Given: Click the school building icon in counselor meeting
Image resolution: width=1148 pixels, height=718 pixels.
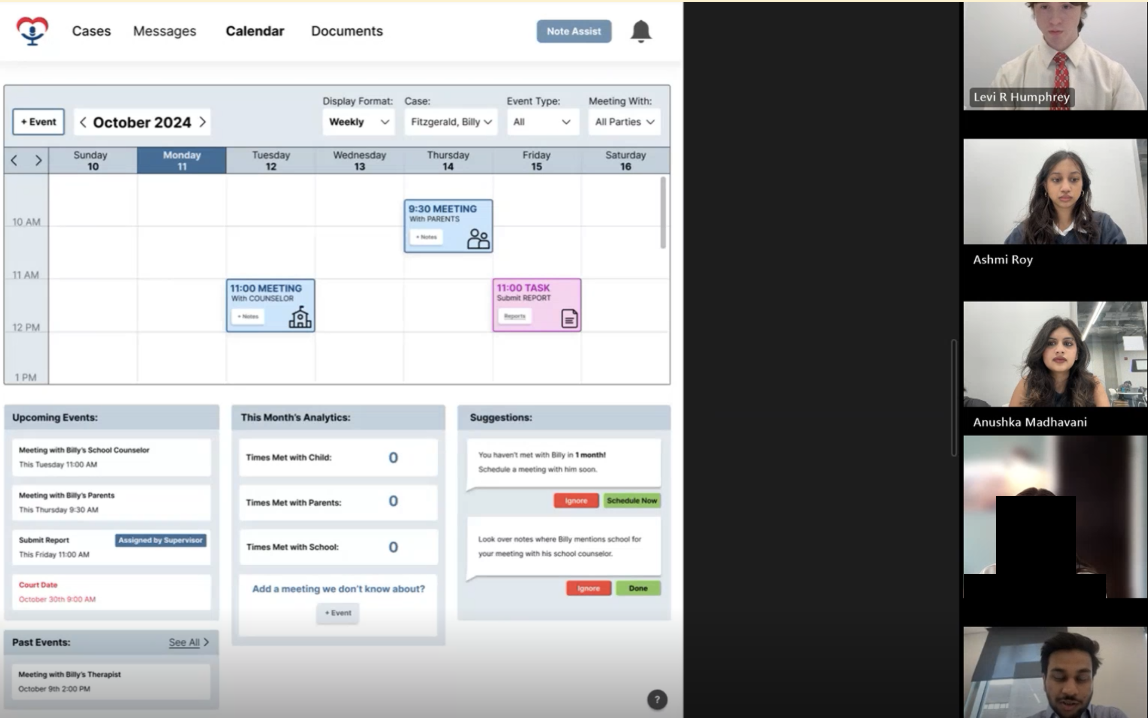Looking at the screenshot, I should point(300,318).
